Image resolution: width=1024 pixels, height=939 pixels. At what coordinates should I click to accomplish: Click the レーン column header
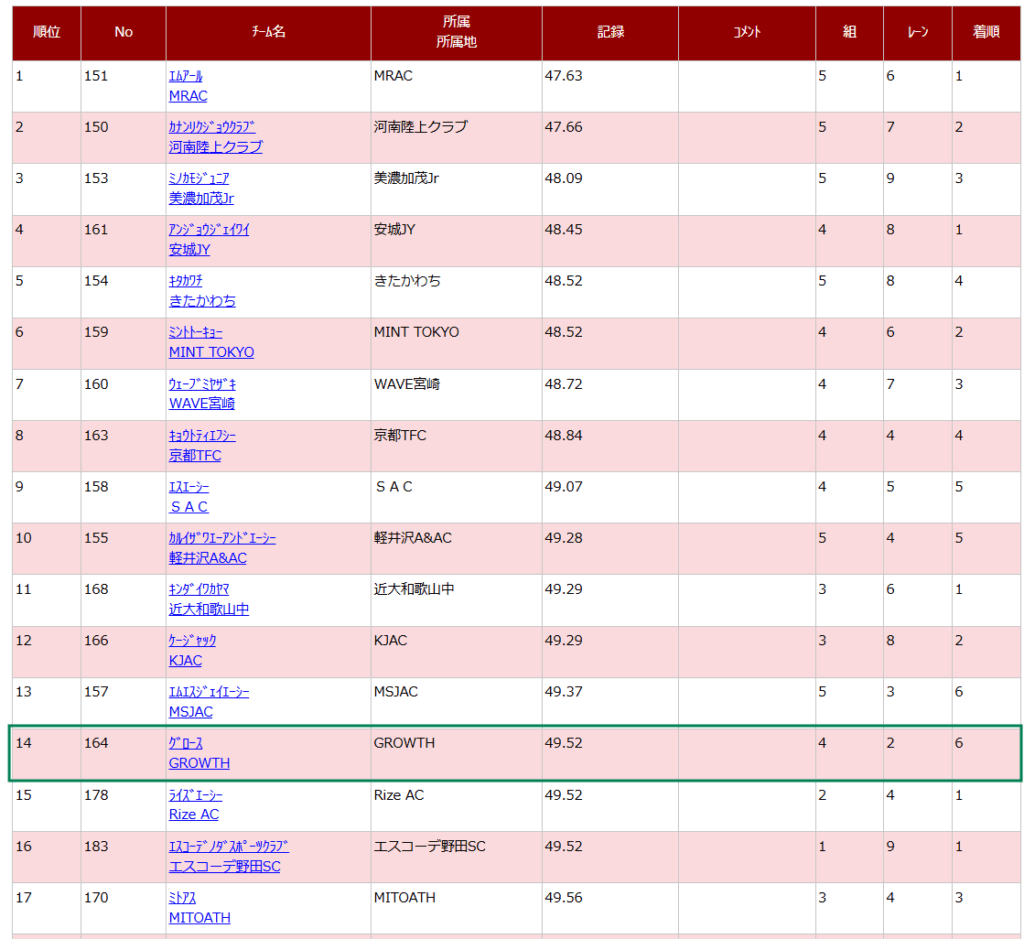[x=918, y=33]
